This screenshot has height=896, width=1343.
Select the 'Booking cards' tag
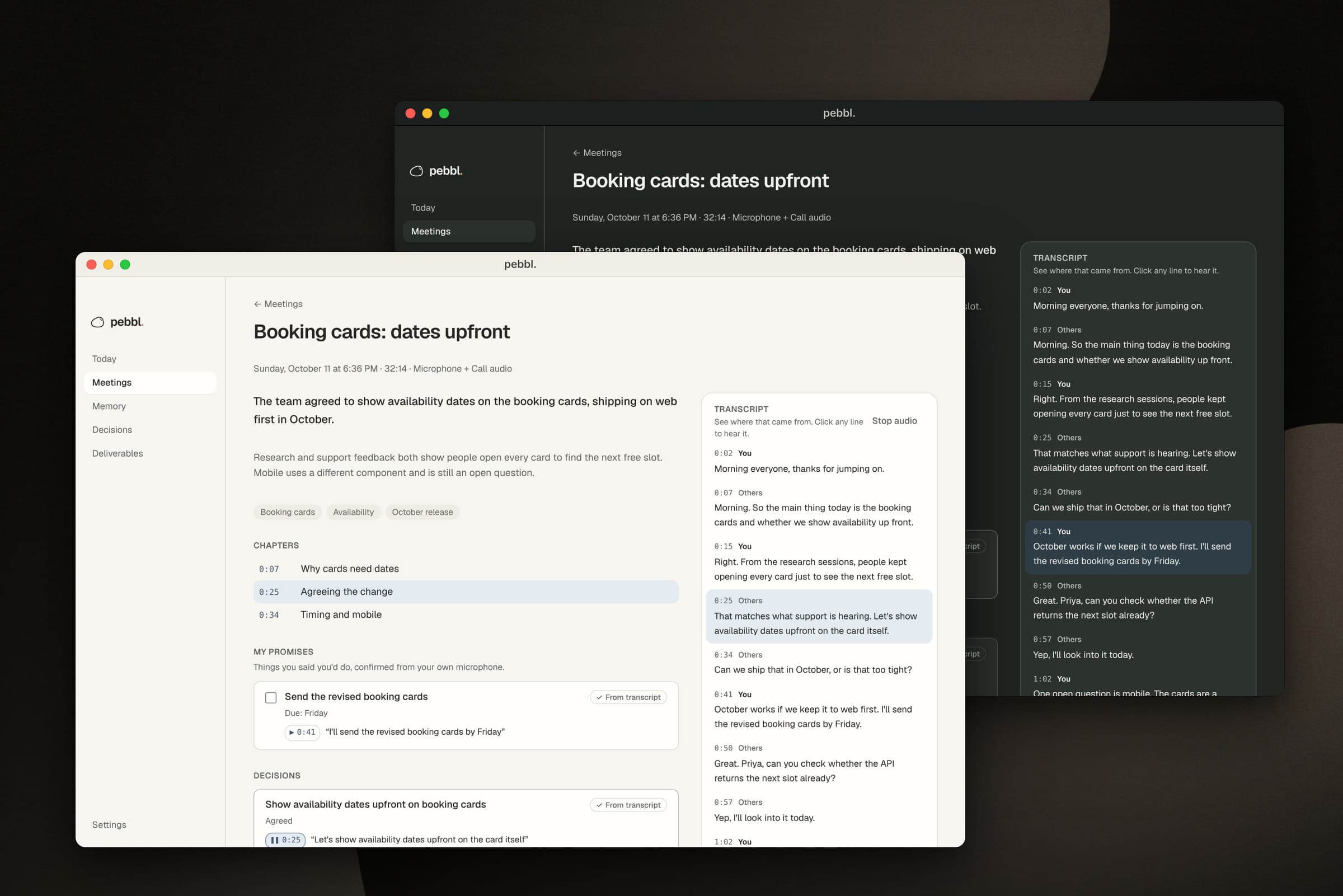287,512
